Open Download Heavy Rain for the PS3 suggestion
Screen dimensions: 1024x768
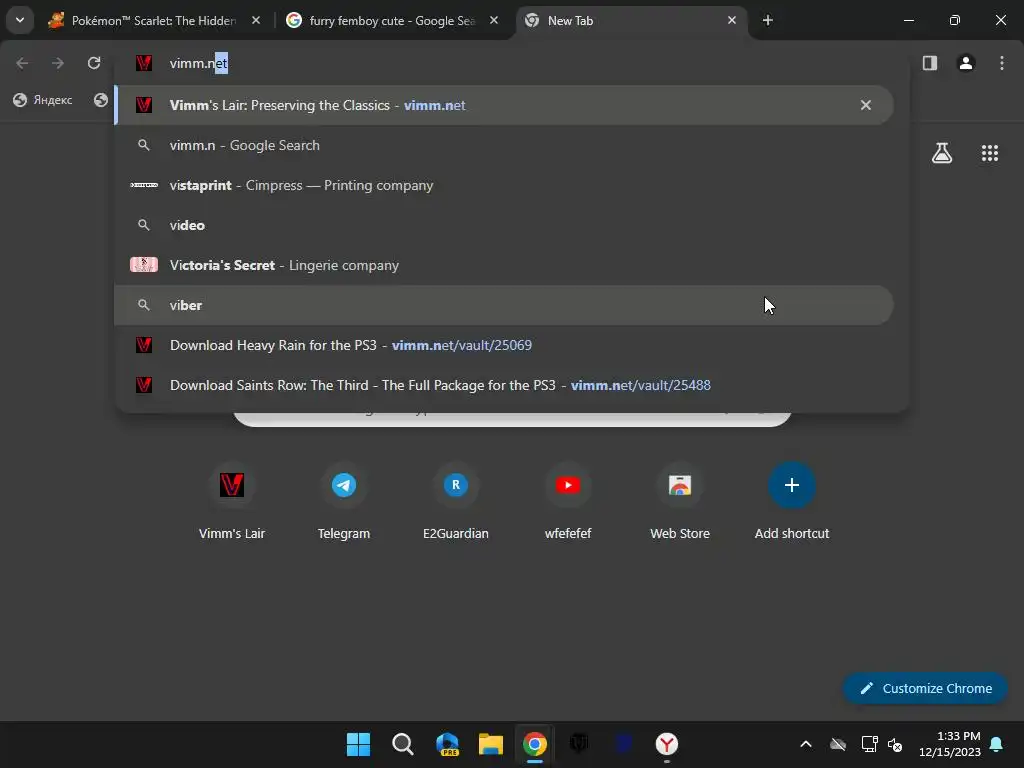(x=504, y=345)
